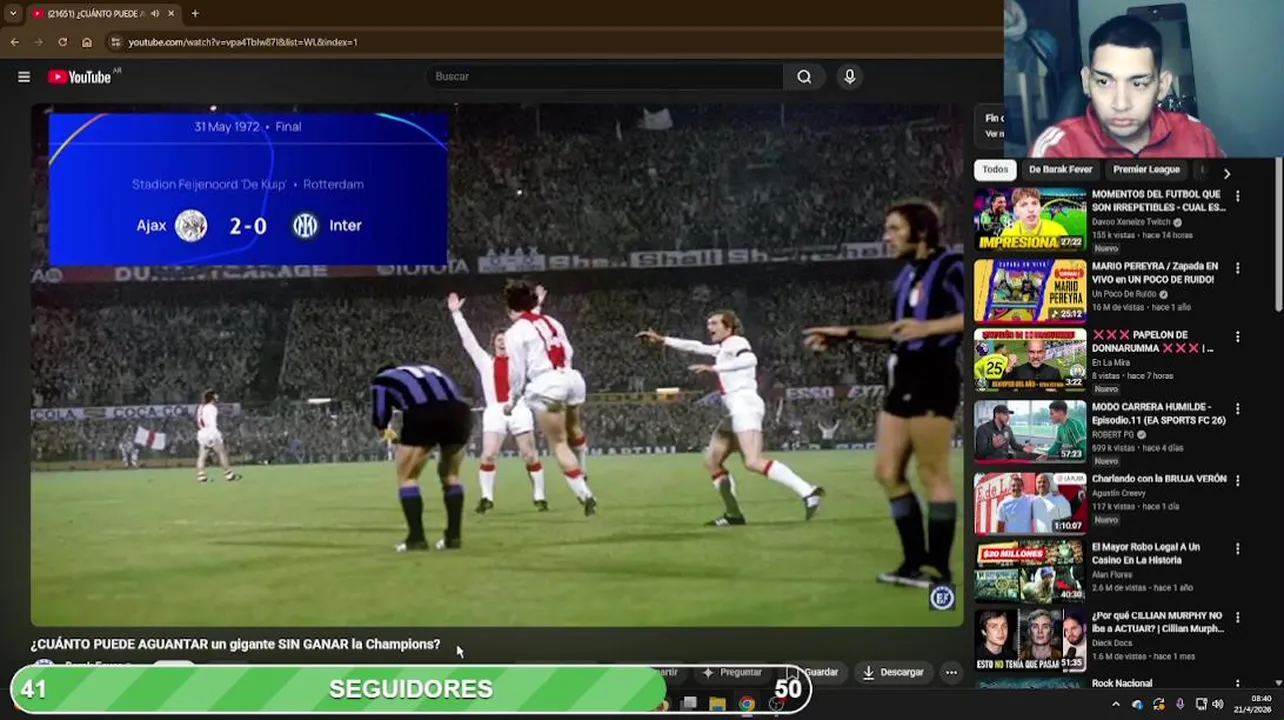1284x720 pixels.
Task: Open Charlando con la BRUJA VERÓN video
Action: (1159, 479)
